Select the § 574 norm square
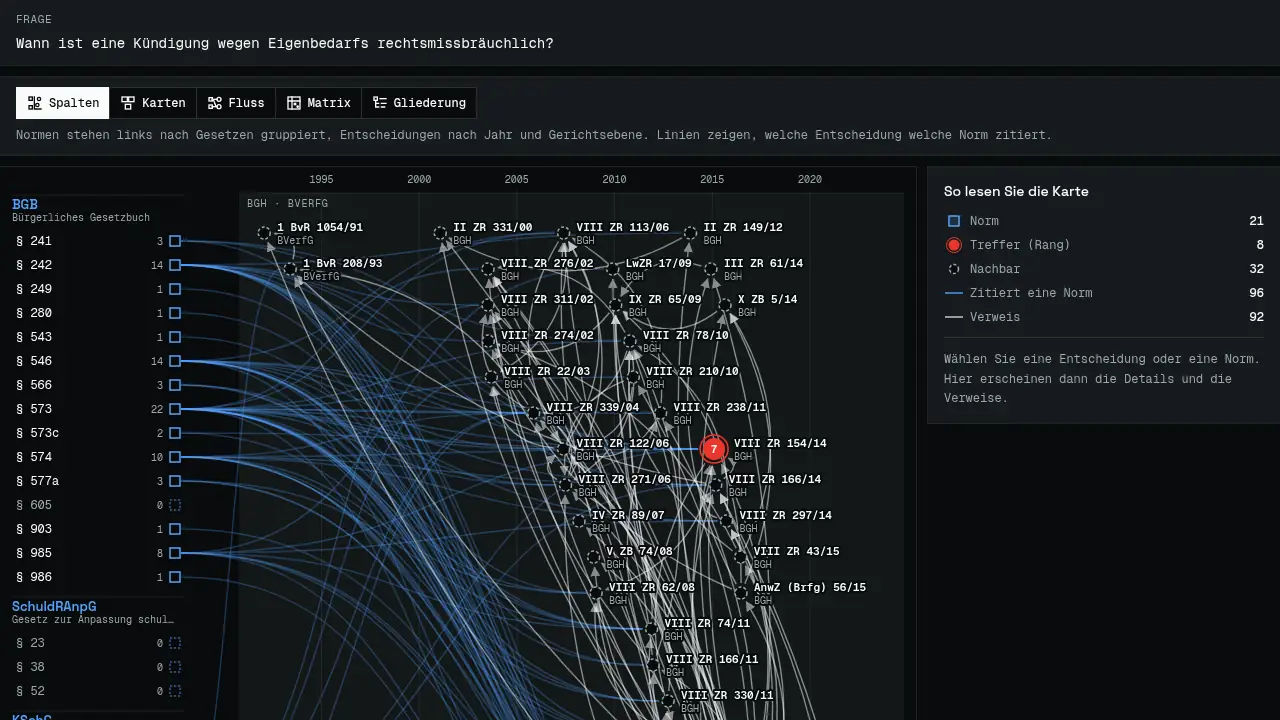 tap(175, 457)
